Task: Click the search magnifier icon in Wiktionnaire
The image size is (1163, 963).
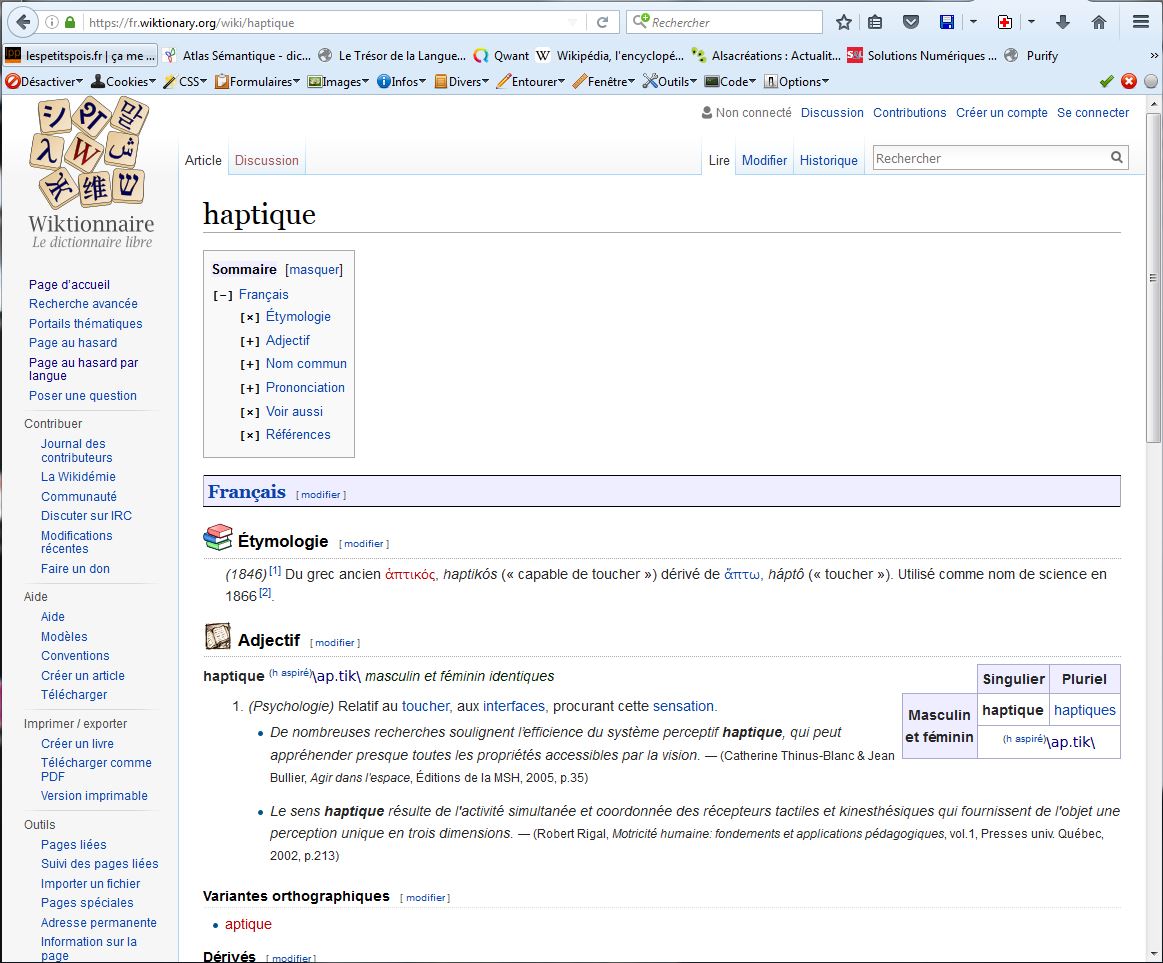Action: click(1116, 158)
